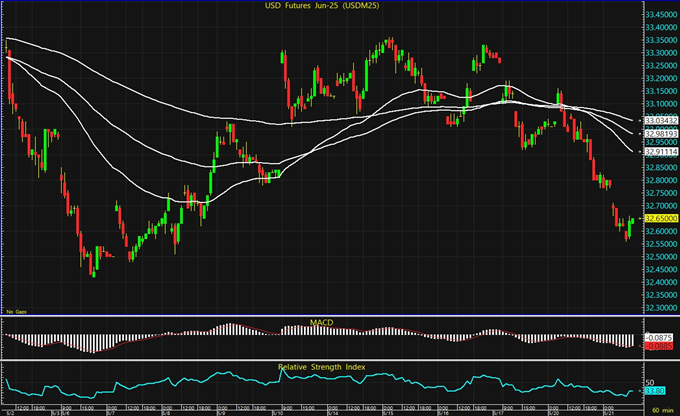Screen dimensions: 680x416
Task: Click the No Gaps label
Action: [x=18, y=313]
